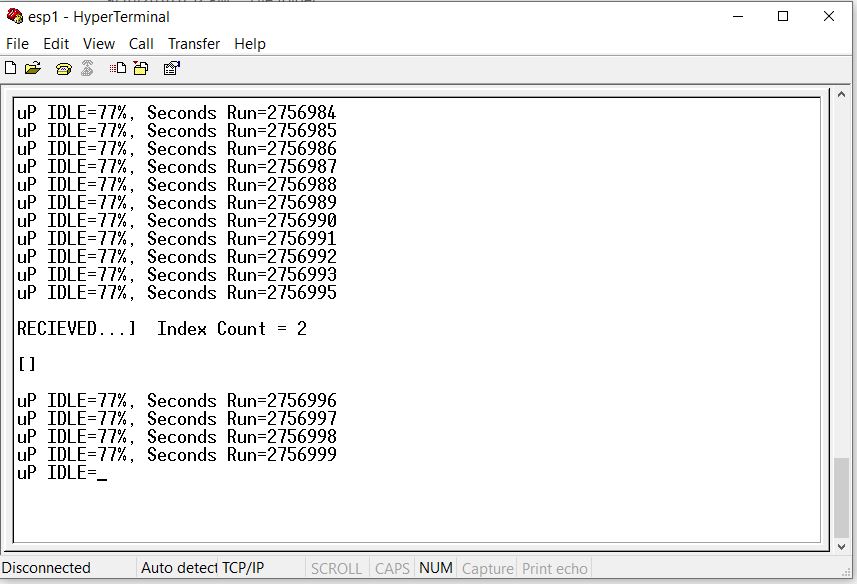The width and height of the screenshot is (857, 584).
Task: Click the line ending Run=2756990
Action: pos(177,221)
